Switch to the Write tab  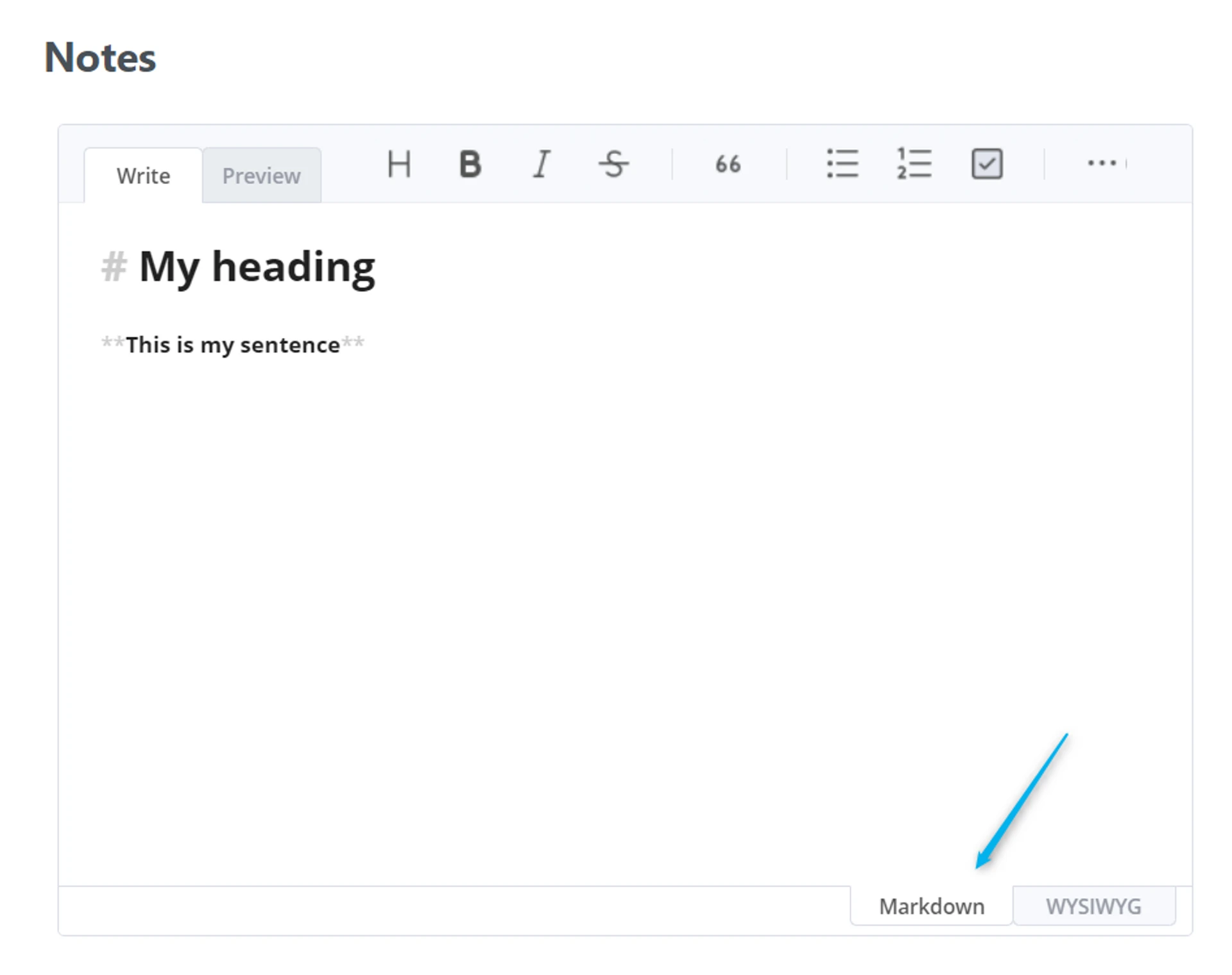click(143, 176)
